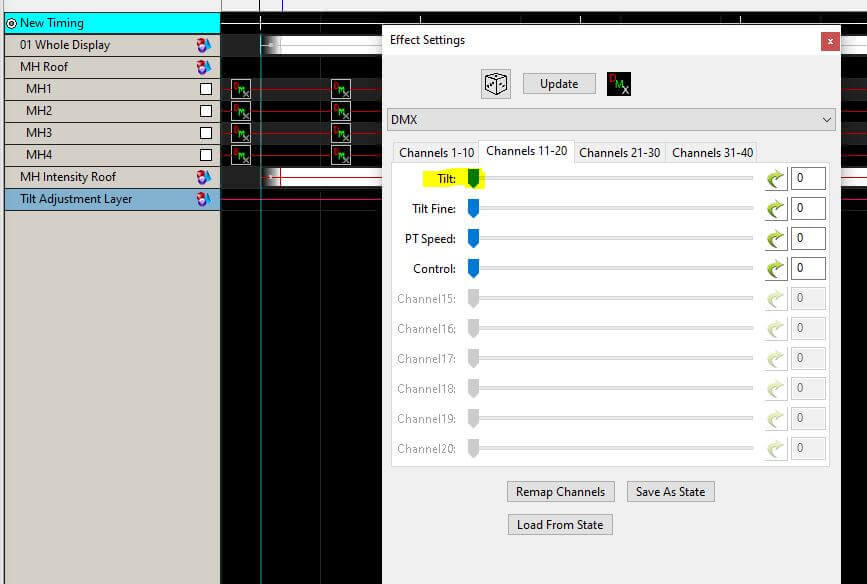Toggle the MH3 row checkbox

coord(206,133)
